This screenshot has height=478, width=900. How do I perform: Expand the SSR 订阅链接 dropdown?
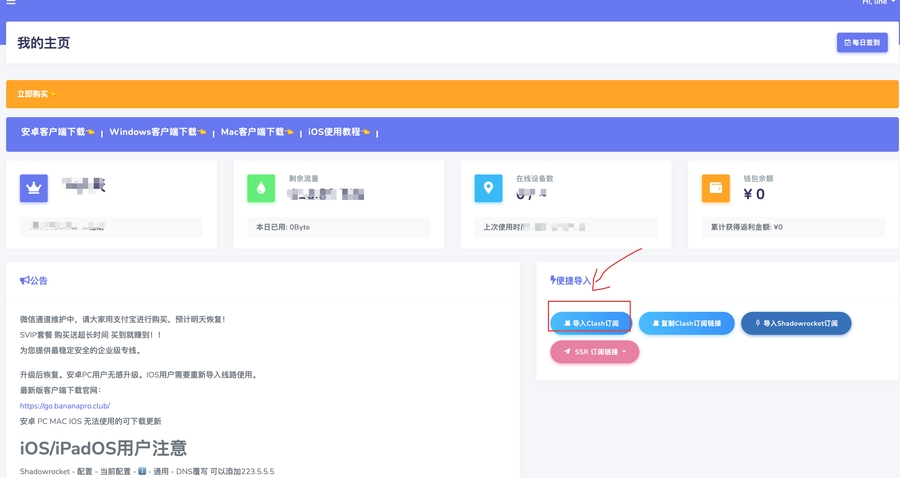tap(594, 352)
